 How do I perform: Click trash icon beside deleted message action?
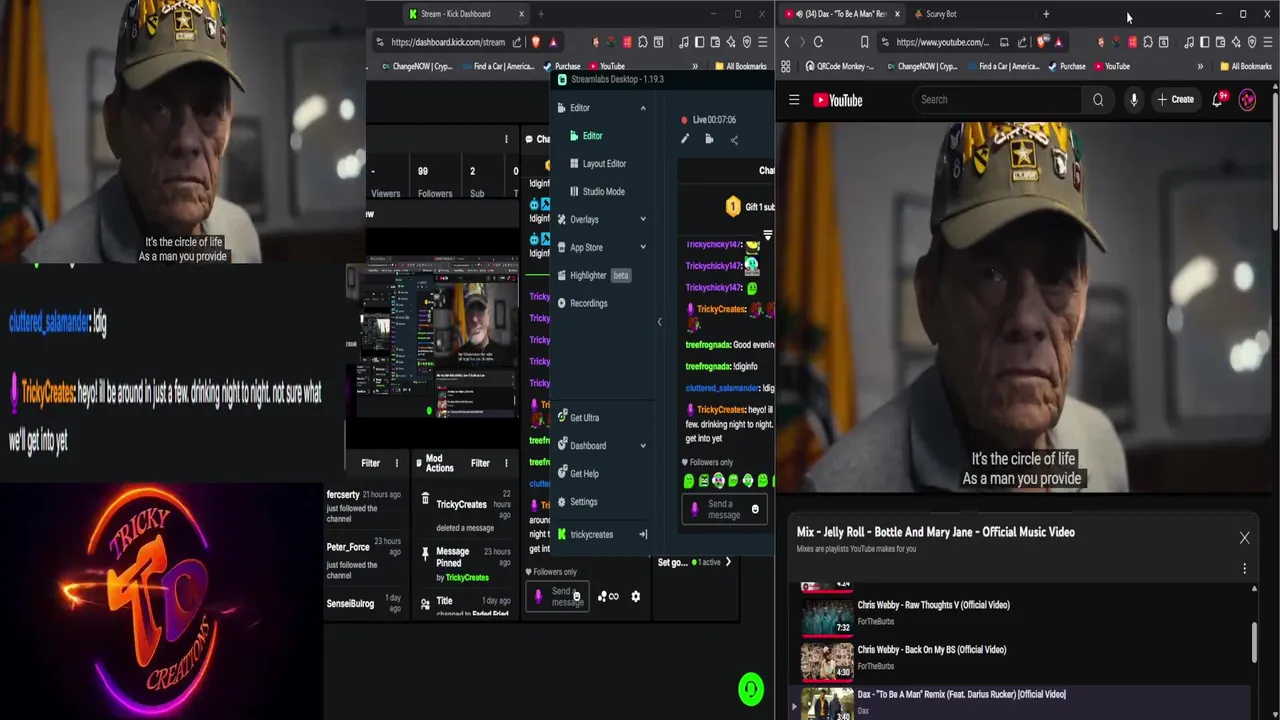[x=425, y=499]
